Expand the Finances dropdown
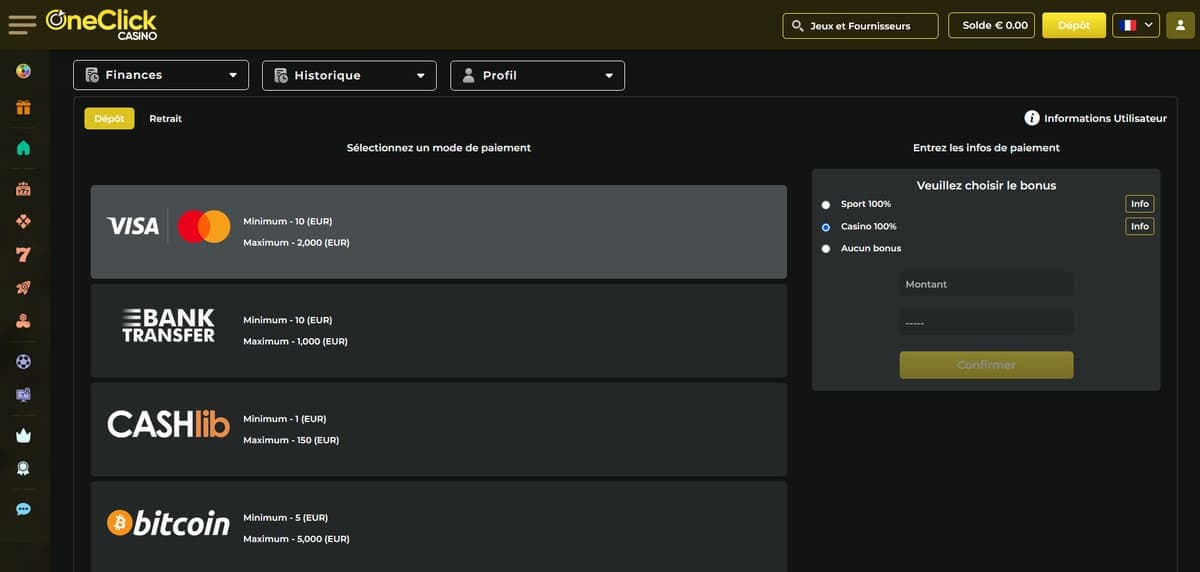 point(161,75)
